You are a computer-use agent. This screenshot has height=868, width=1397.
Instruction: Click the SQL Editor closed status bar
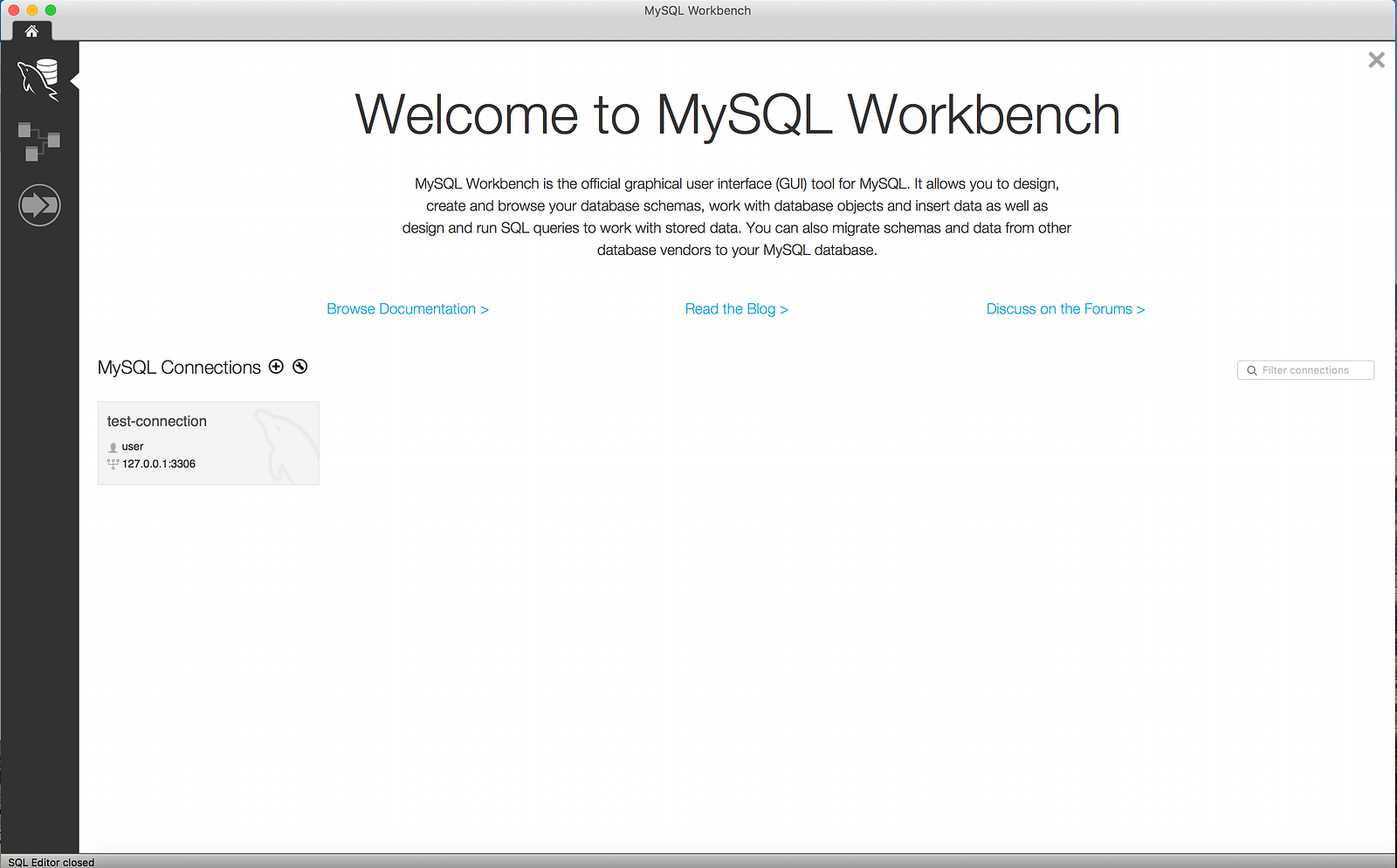click(x=52, y=862)
